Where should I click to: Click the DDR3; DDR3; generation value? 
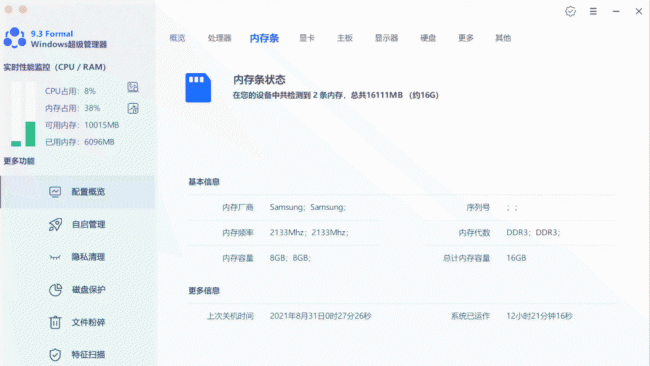(x=534, y=233)
